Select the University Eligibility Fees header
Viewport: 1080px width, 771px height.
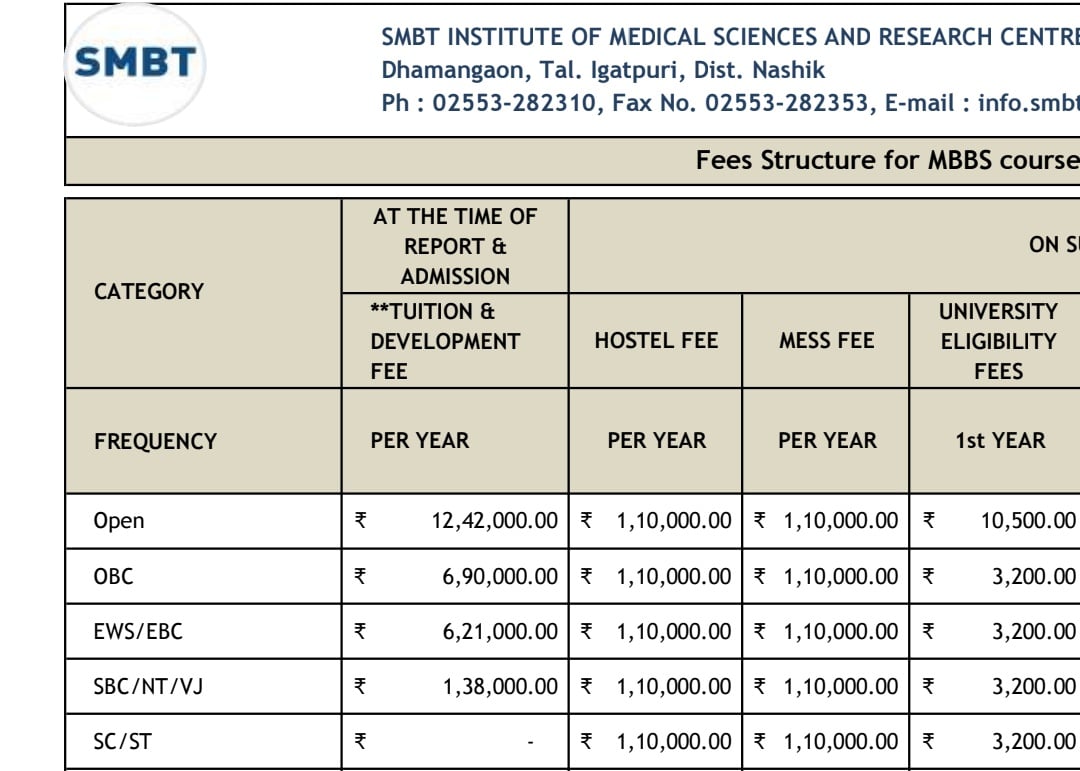click(998, 341)
